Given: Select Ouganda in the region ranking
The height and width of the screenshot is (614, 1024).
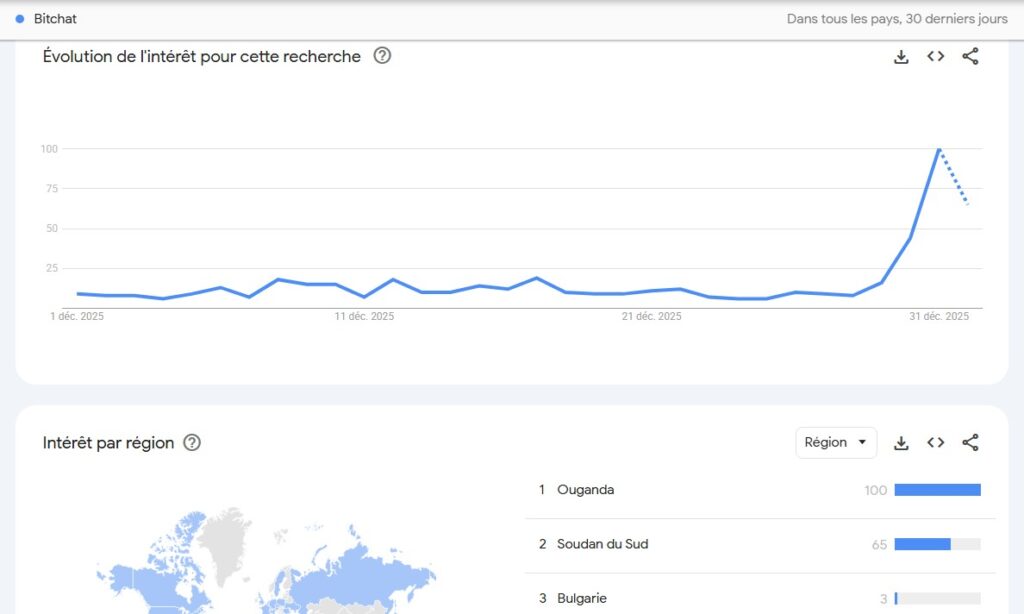Looking at the screenshot, I should pyautogui.click(x=585, y=490).
